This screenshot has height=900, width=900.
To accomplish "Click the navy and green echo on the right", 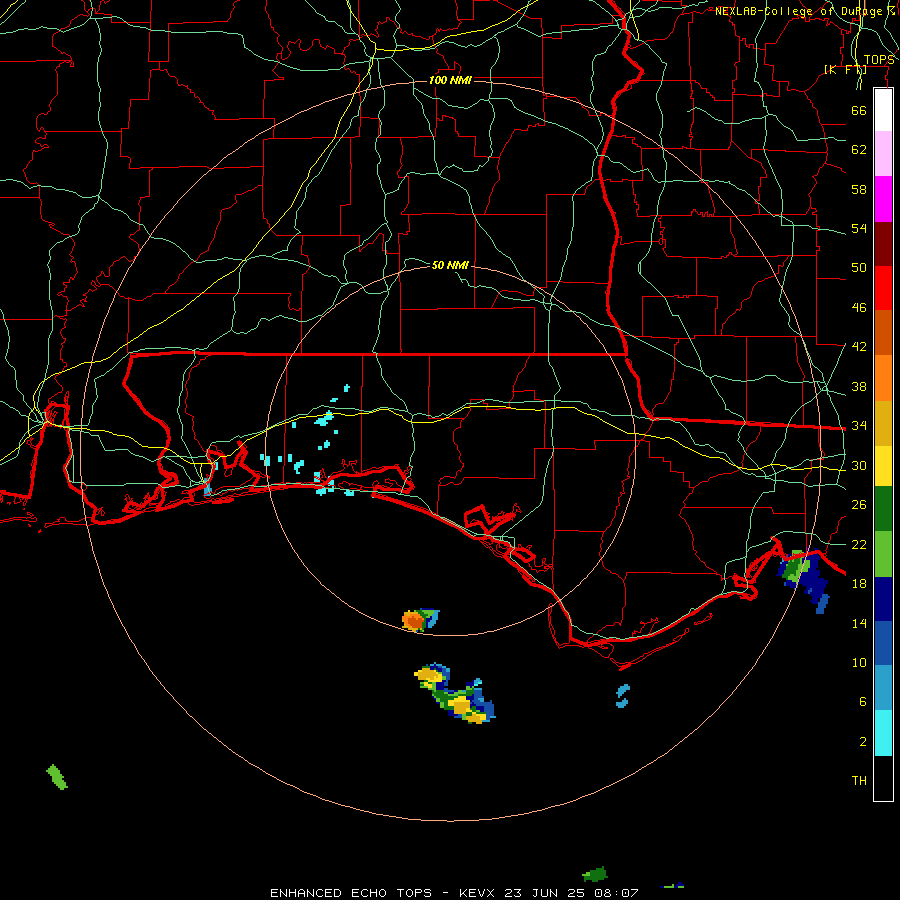I will (x=803, y=580).
